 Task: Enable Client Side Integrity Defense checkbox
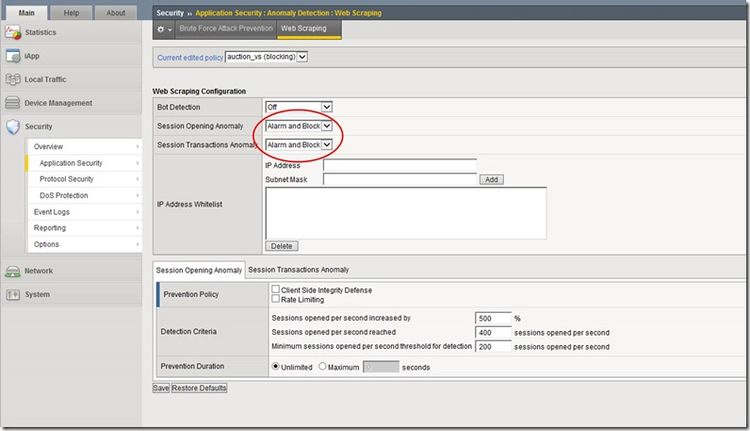(276, 290)
